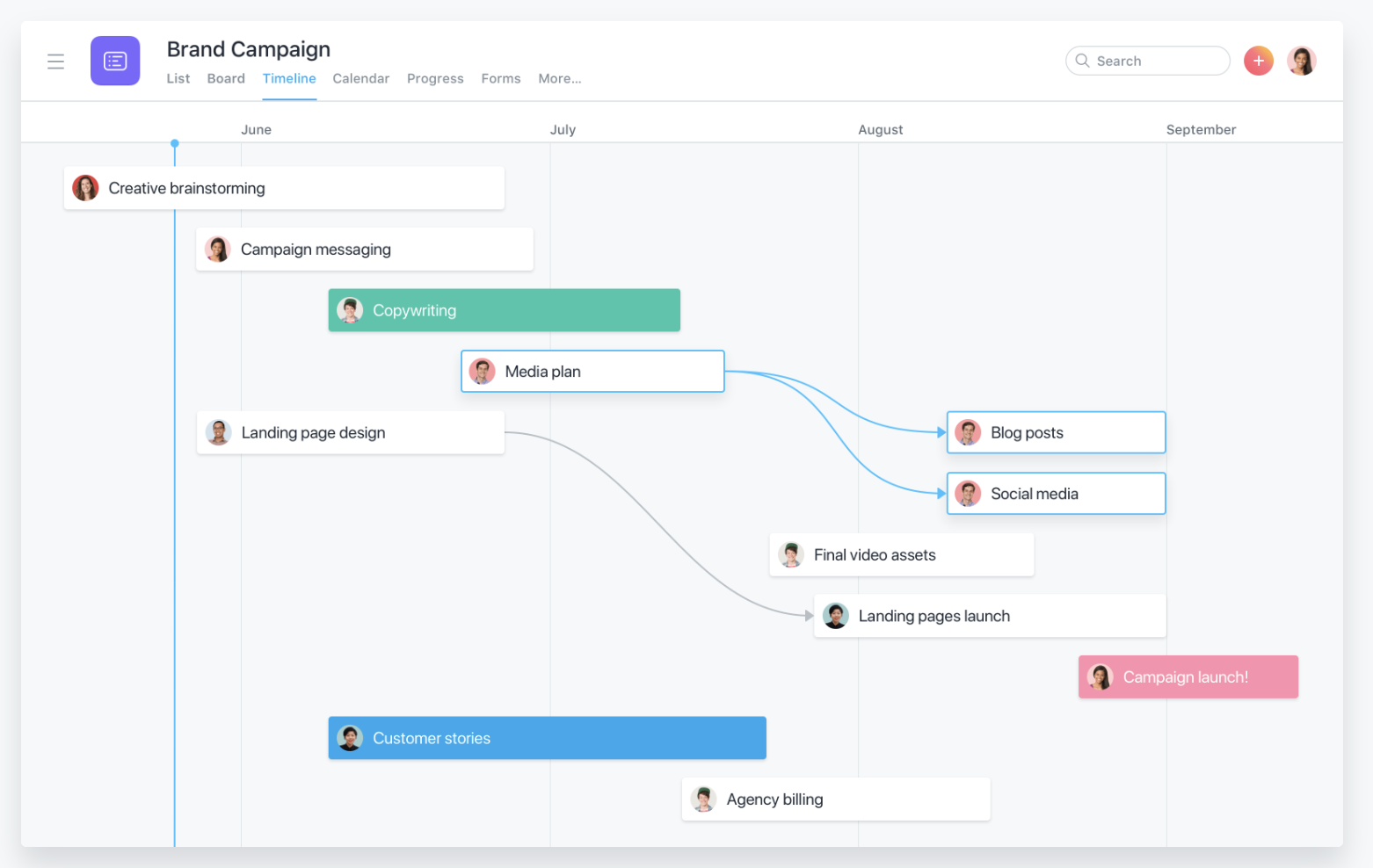Click the August month header
The height and width of the screenshot is (868, 1373).
pos(880,130)
